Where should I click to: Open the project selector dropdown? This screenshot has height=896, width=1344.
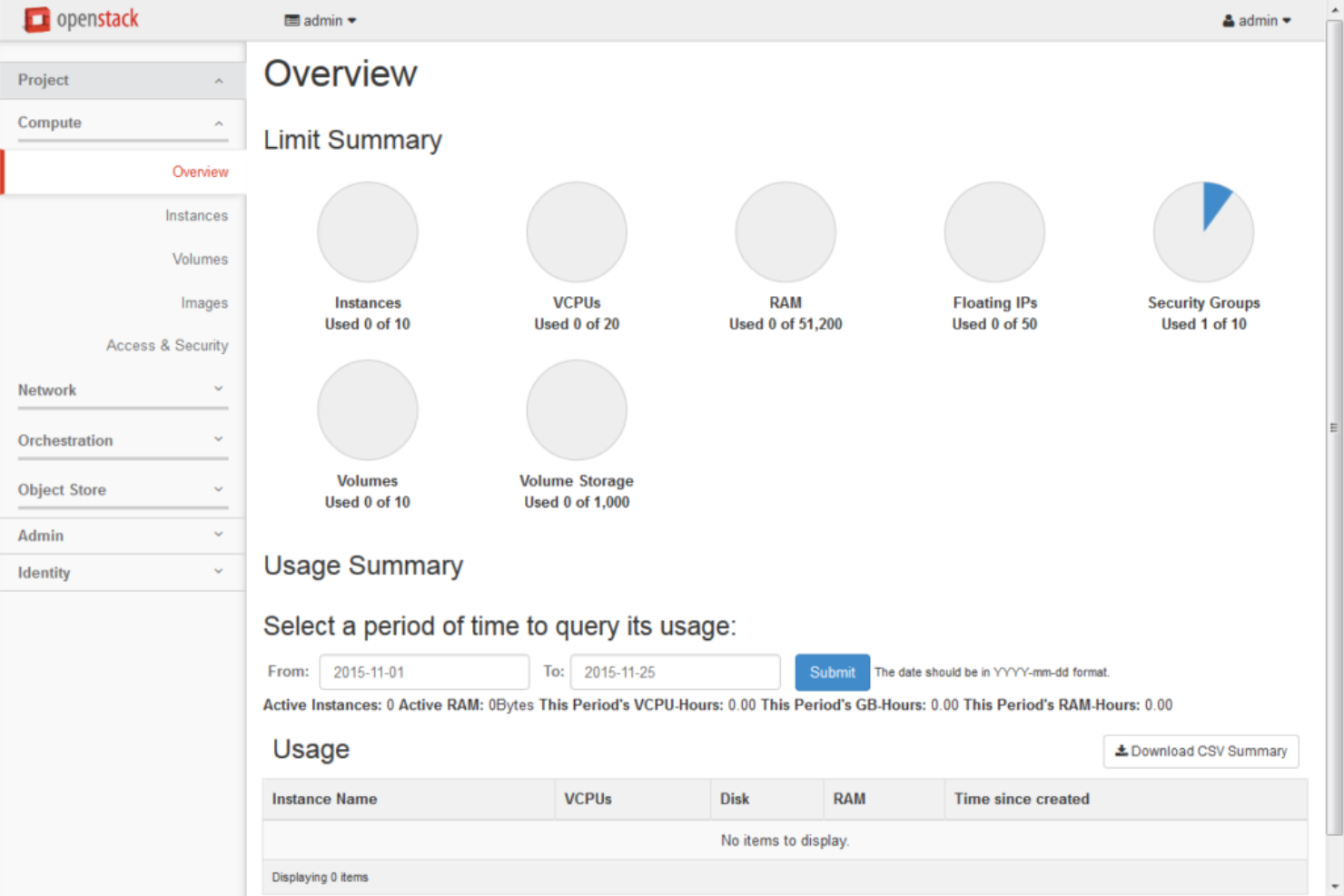pos(320,19)
